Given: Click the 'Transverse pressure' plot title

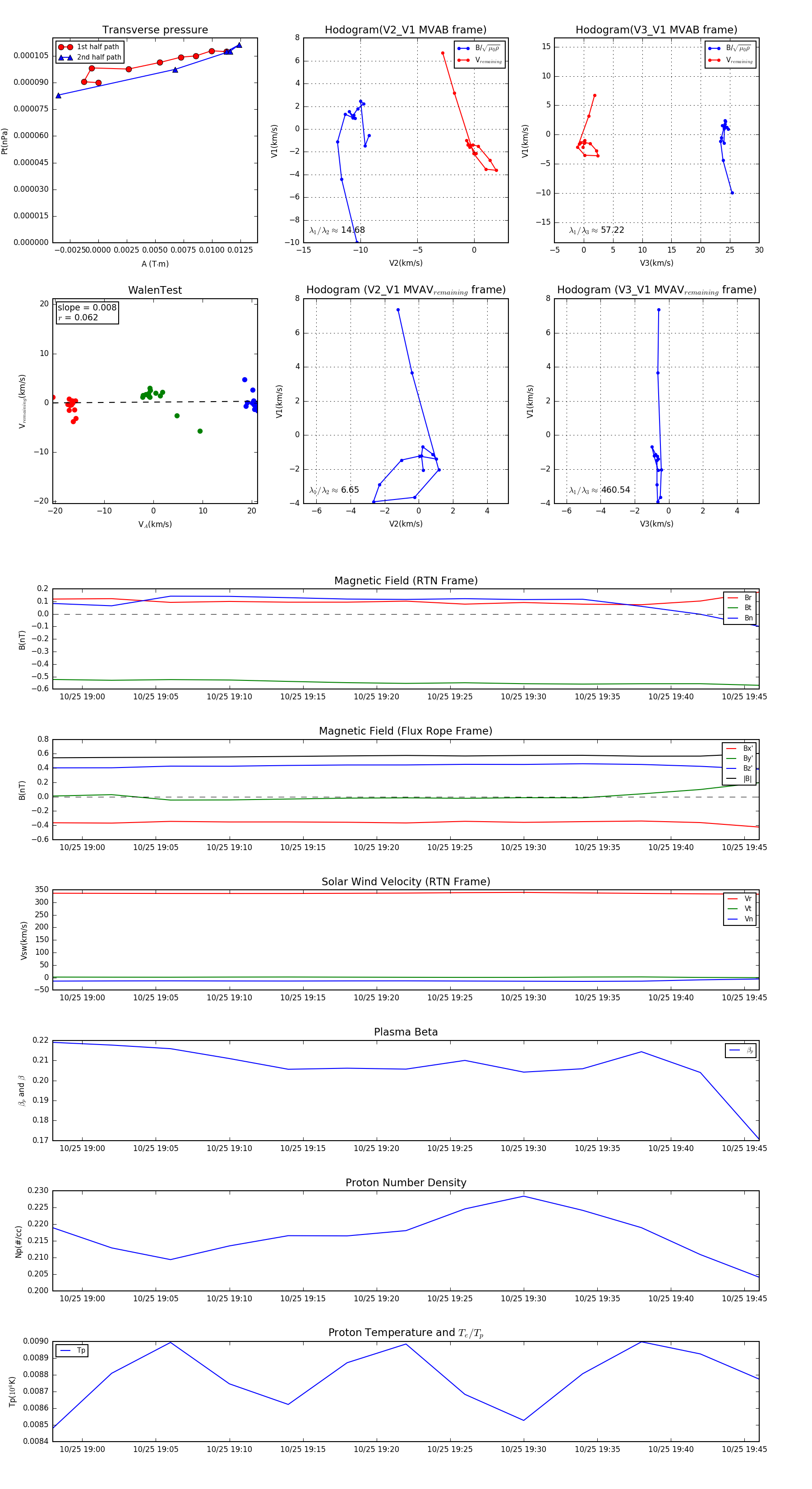Looking at the screenshot, I should tap(155, 30).
